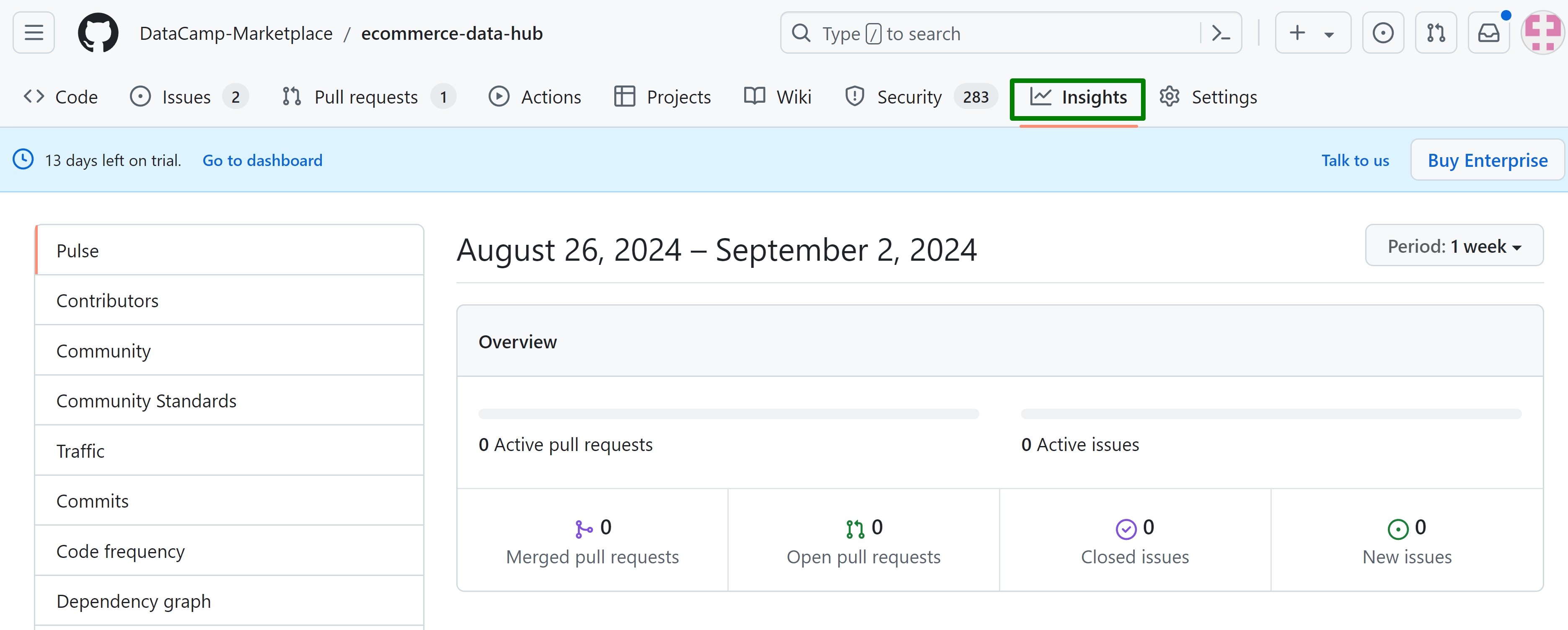The image size is (1568, 630).
Task: Open Community in the sidebar
Action: click(x=230, y=350)
